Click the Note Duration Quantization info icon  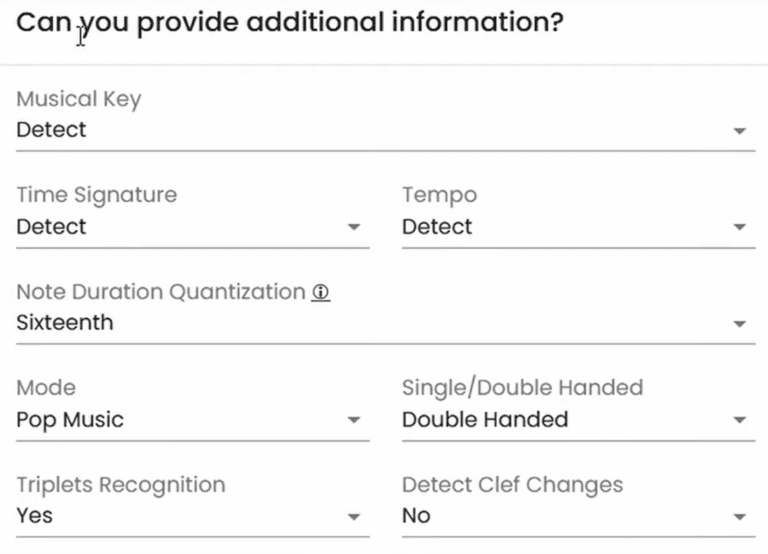click(320, 293)
